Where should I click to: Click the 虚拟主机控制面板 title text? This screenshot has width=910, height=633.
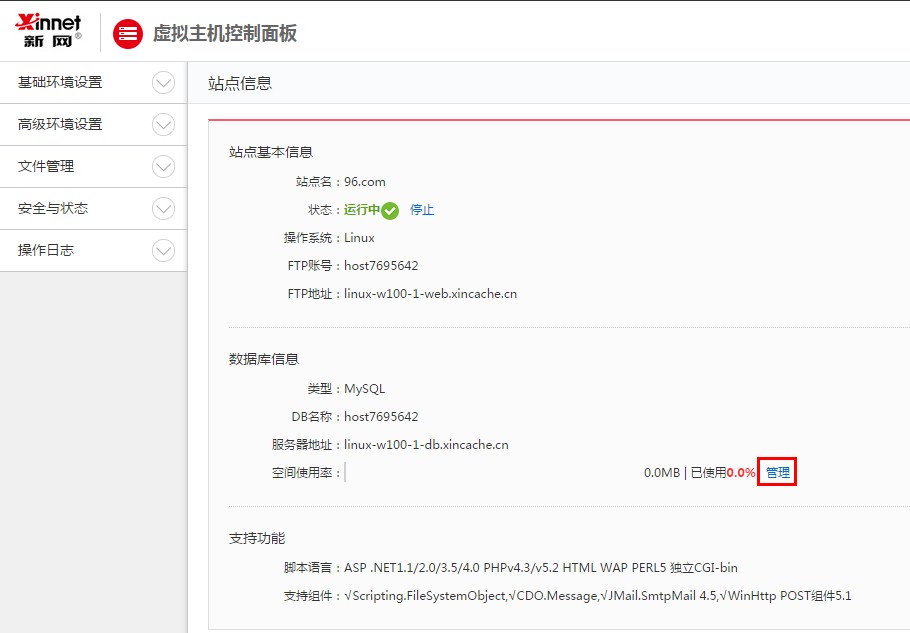tap(224, 33)
